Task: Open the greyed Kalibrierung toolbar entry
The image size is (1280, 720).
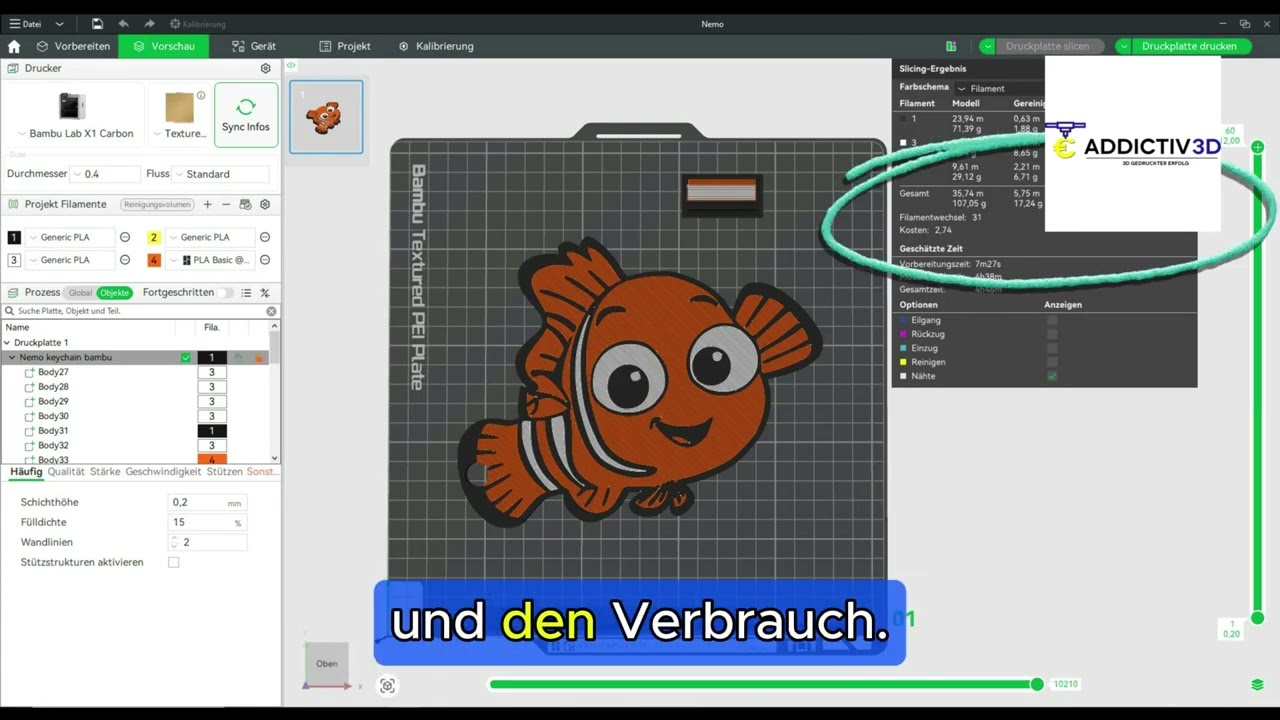Action: coord(198,24)
